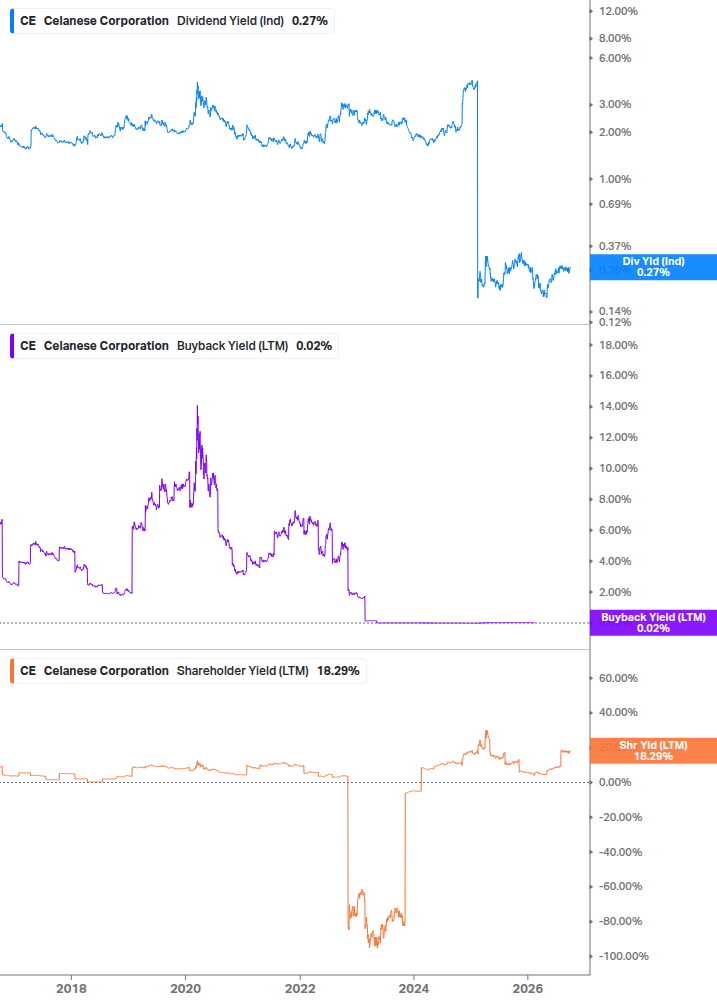Click the 0.69% tick on the dividend yield axis
Screen dimensions: 717x1005
pyautogui.click(x=615, y=204)
